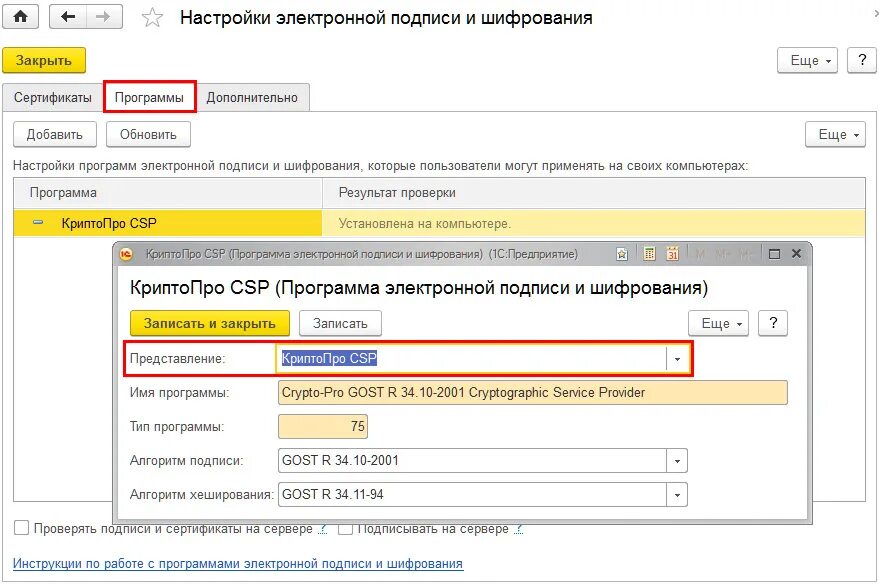Open Еще menu in the dialog
The width and height of the screenshot is (879, 585).
[719, 323]
